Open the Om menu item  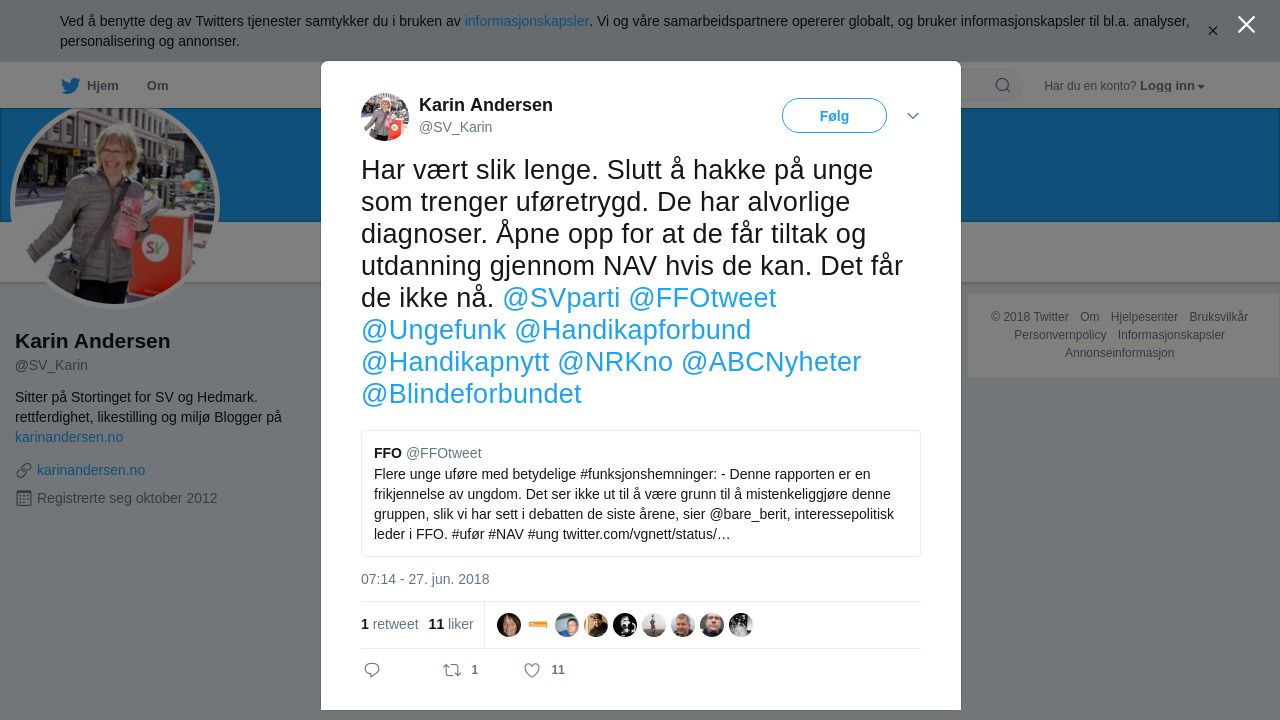click(x=157, y=86)
